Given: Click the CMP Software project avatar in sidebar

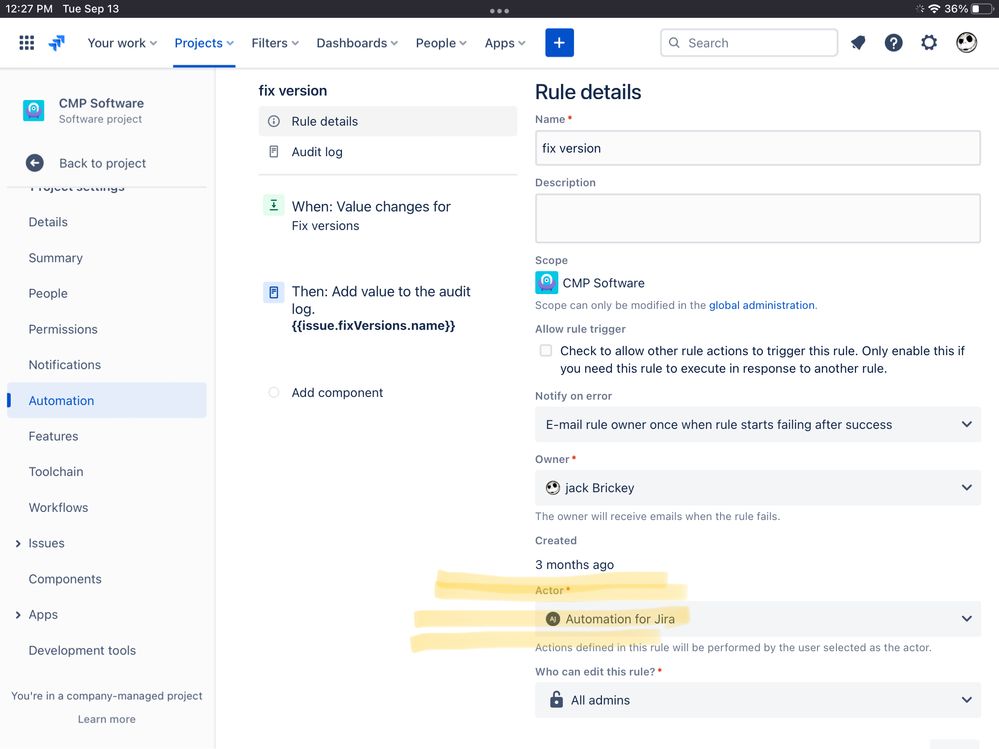Looking at the screenshot, I should click(34, 110).
